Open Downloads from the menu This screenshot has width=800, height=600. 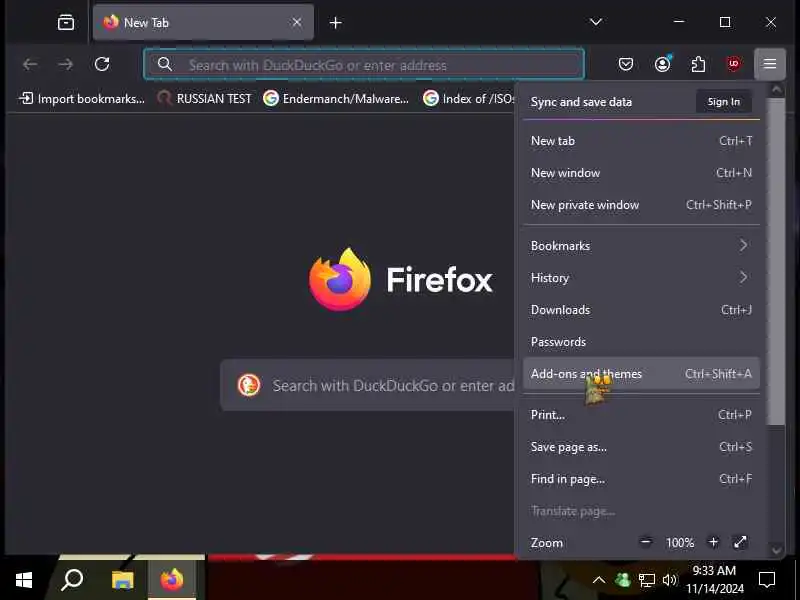[x=641, y=310]
